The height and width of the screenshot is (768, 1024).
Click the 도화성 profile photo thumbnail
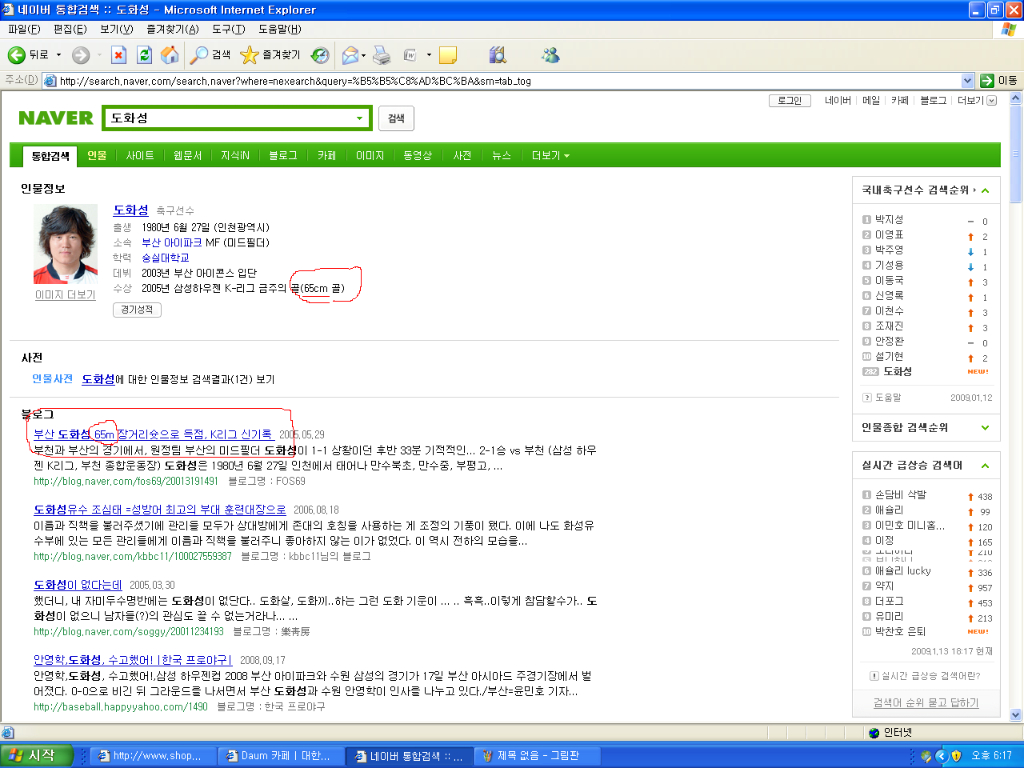tap(65, 244)
